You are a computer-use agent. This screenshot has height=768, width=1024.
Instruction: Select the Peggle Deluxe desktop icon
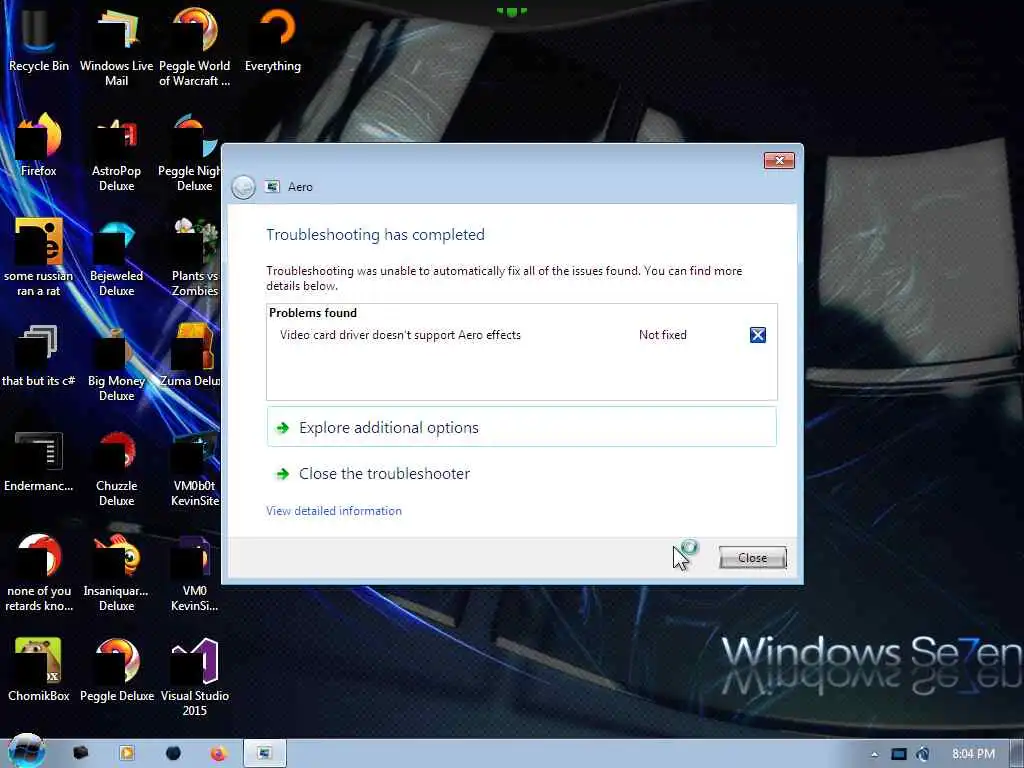(116, 669)
